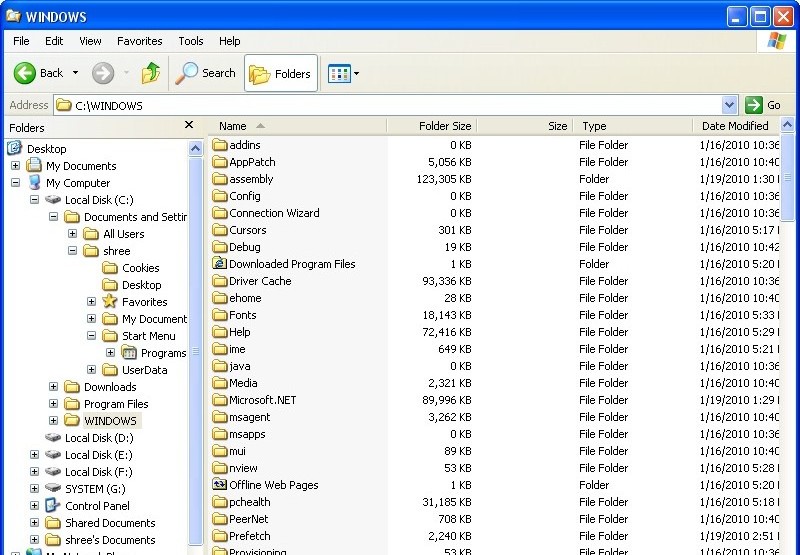Open the Favorites menu
The image size is (800, 555).
click(x=139, y=41)
